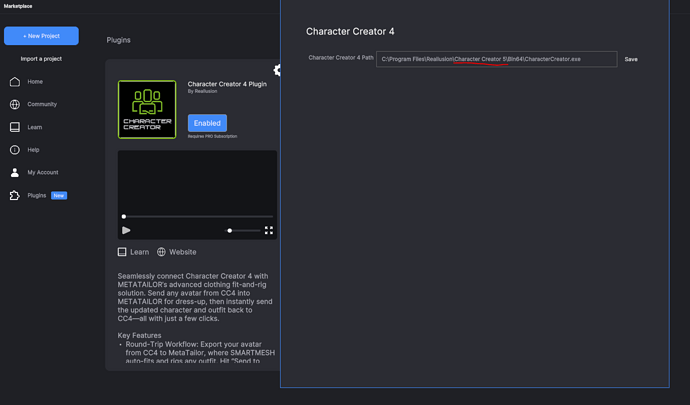Open the Learn sidebar item
Viewport: 690px width, 405px height.
[35, 127]
